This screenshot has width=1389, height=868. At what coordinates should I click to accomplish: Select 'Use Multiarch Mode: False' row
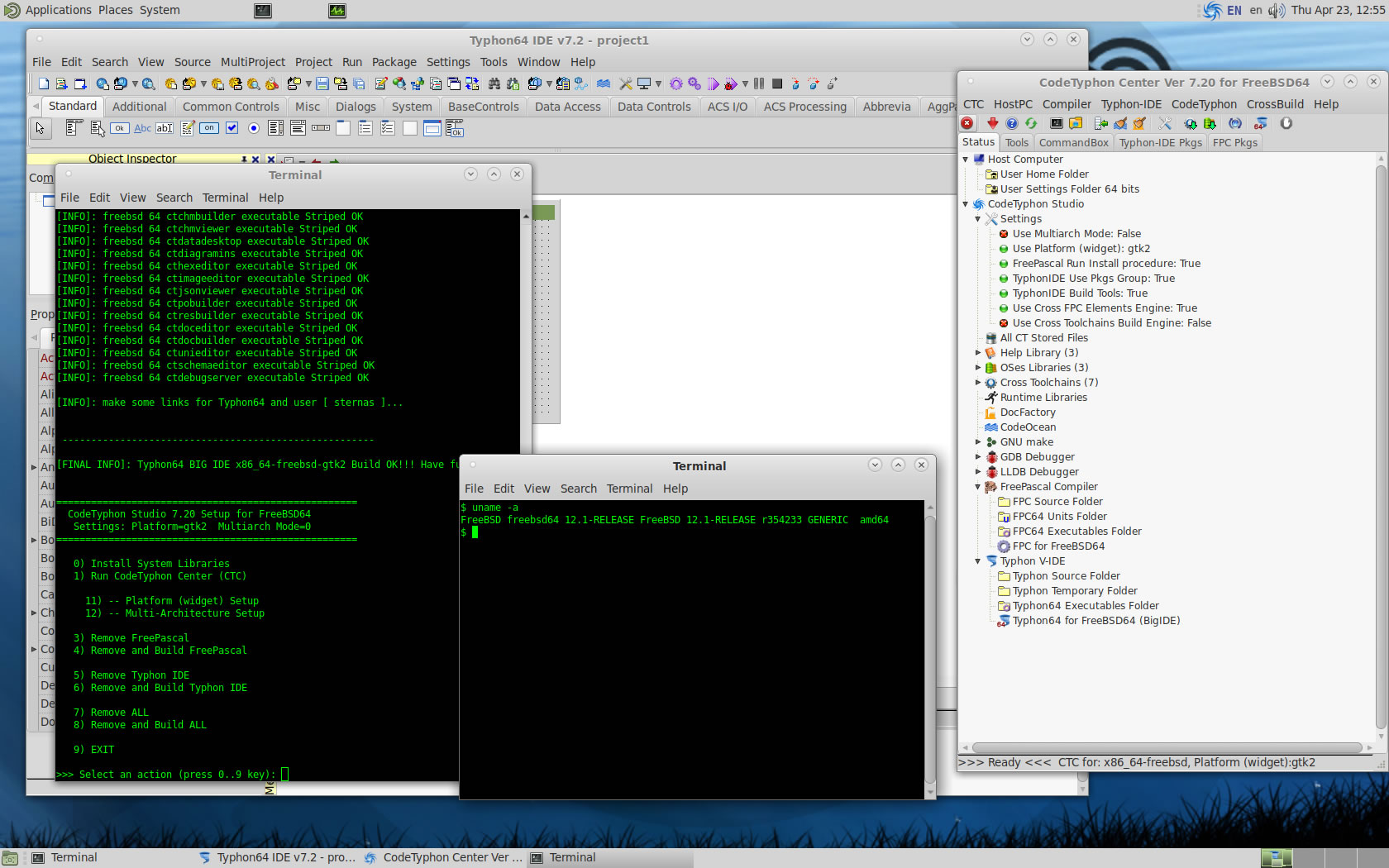1069,234
